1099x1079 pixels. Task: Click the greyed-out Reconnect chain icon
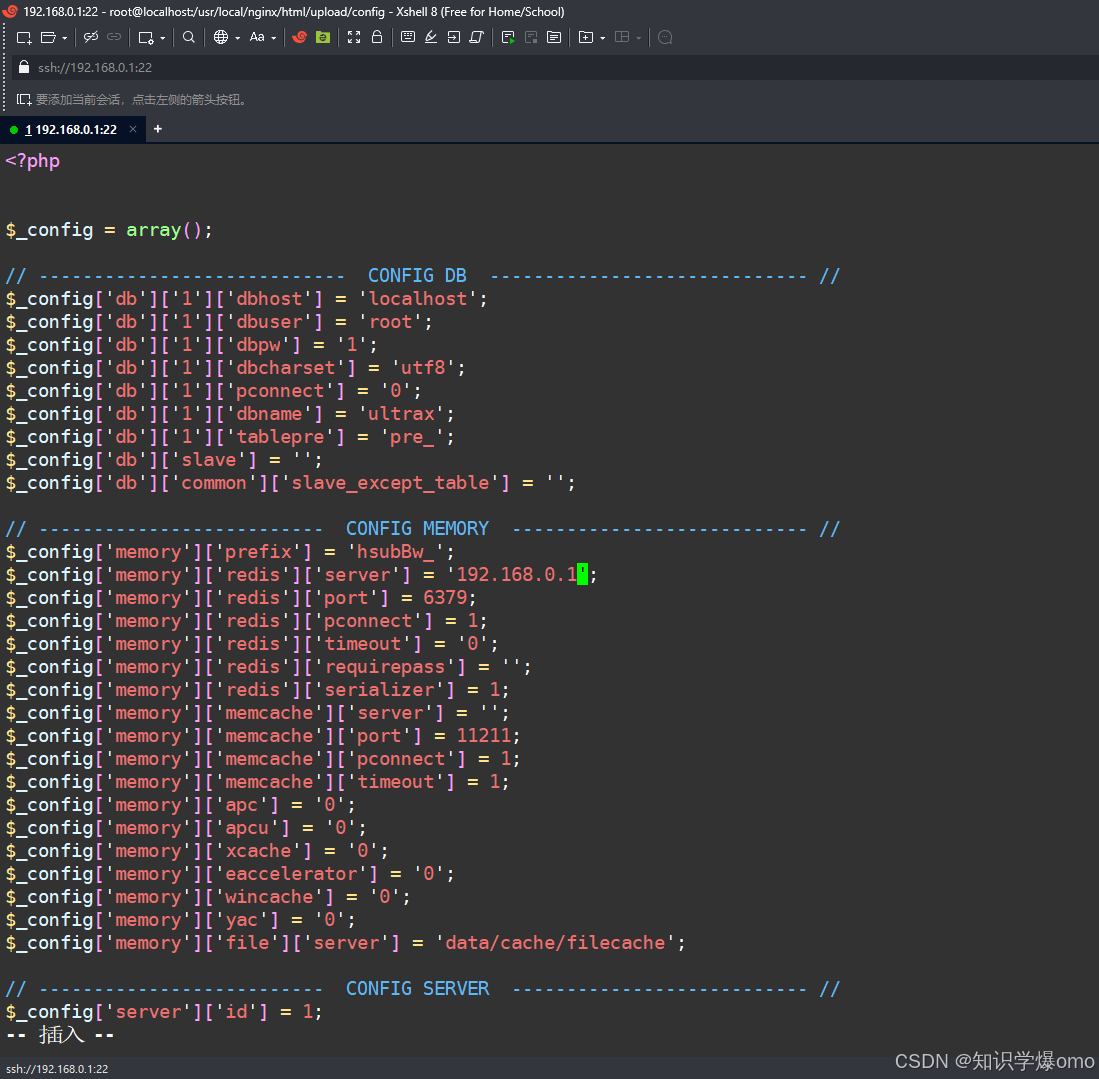[x=114, y=38]
